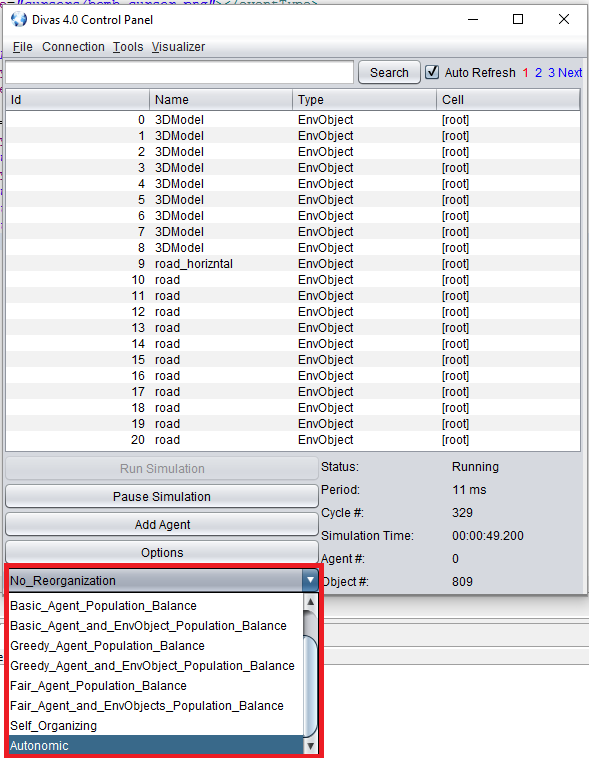Open the Tools menu
This screenshot has height=758, width=589.
[x=128, y=47]
